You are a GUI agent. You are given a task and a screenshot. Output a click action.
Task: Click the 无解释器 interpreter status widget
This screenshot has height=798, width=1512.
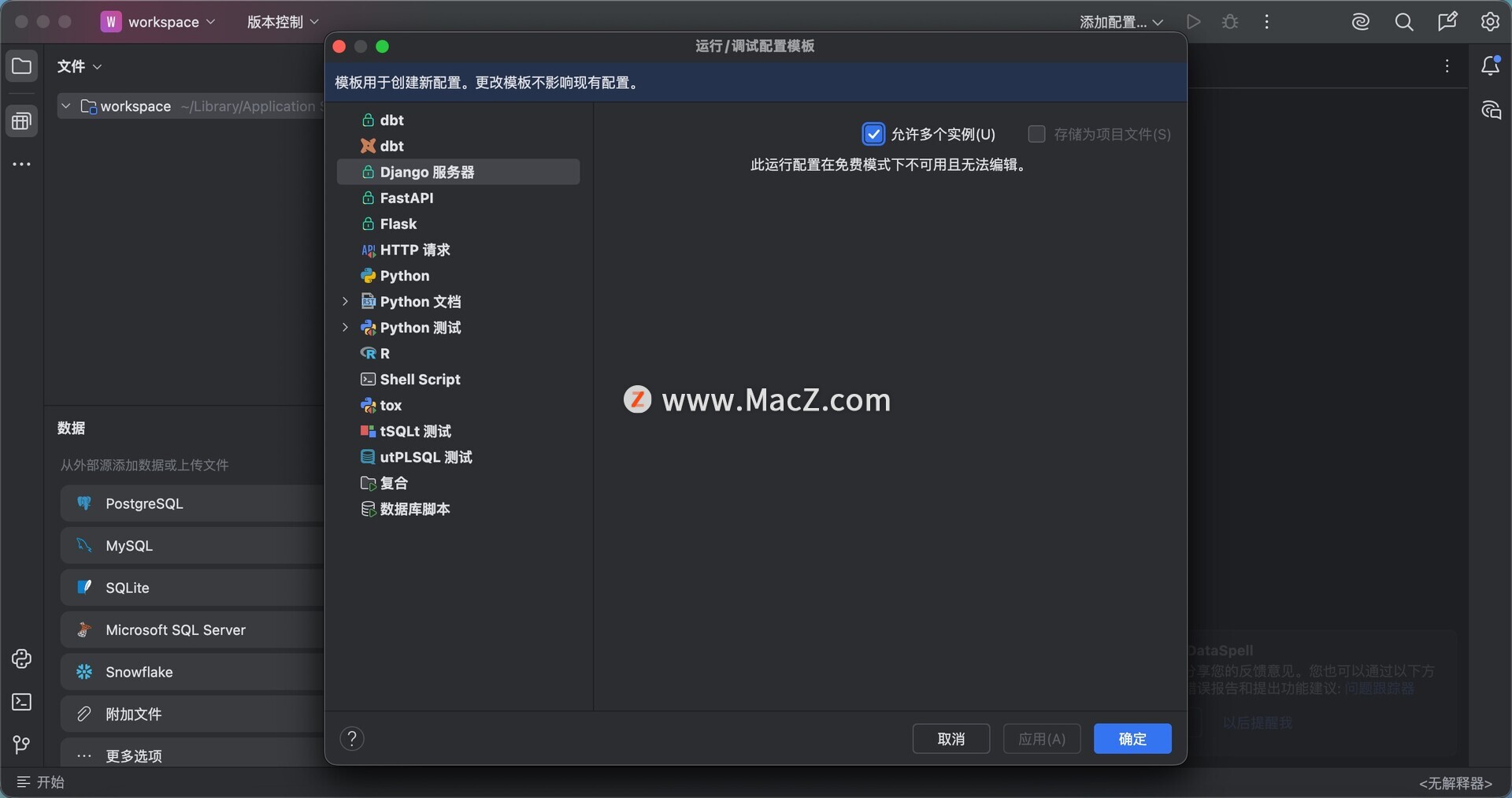point(1455,783)
